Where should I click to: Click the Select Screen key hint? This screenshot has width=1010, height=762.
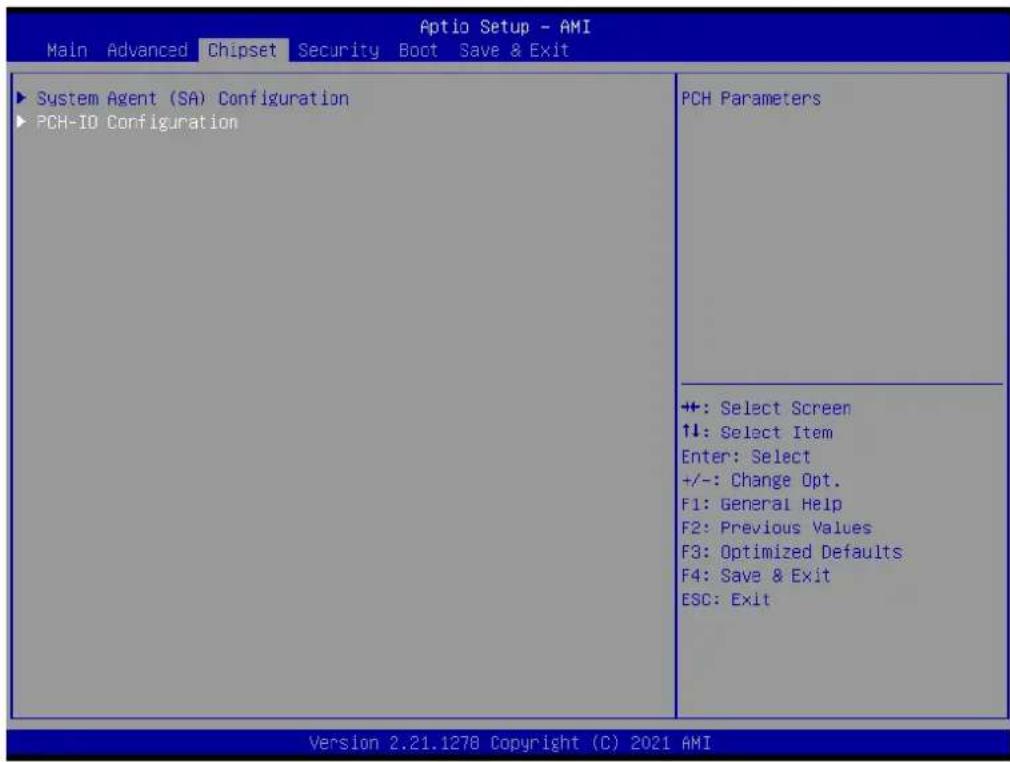766,408
